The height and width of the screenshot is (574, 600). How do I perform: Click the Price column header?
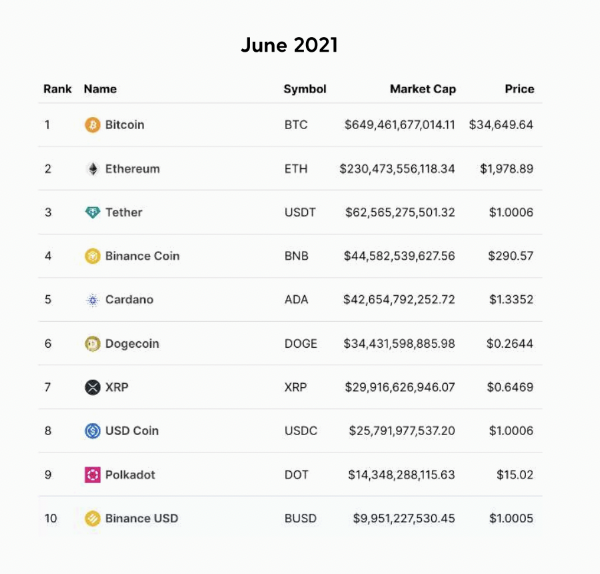(519, 89)
